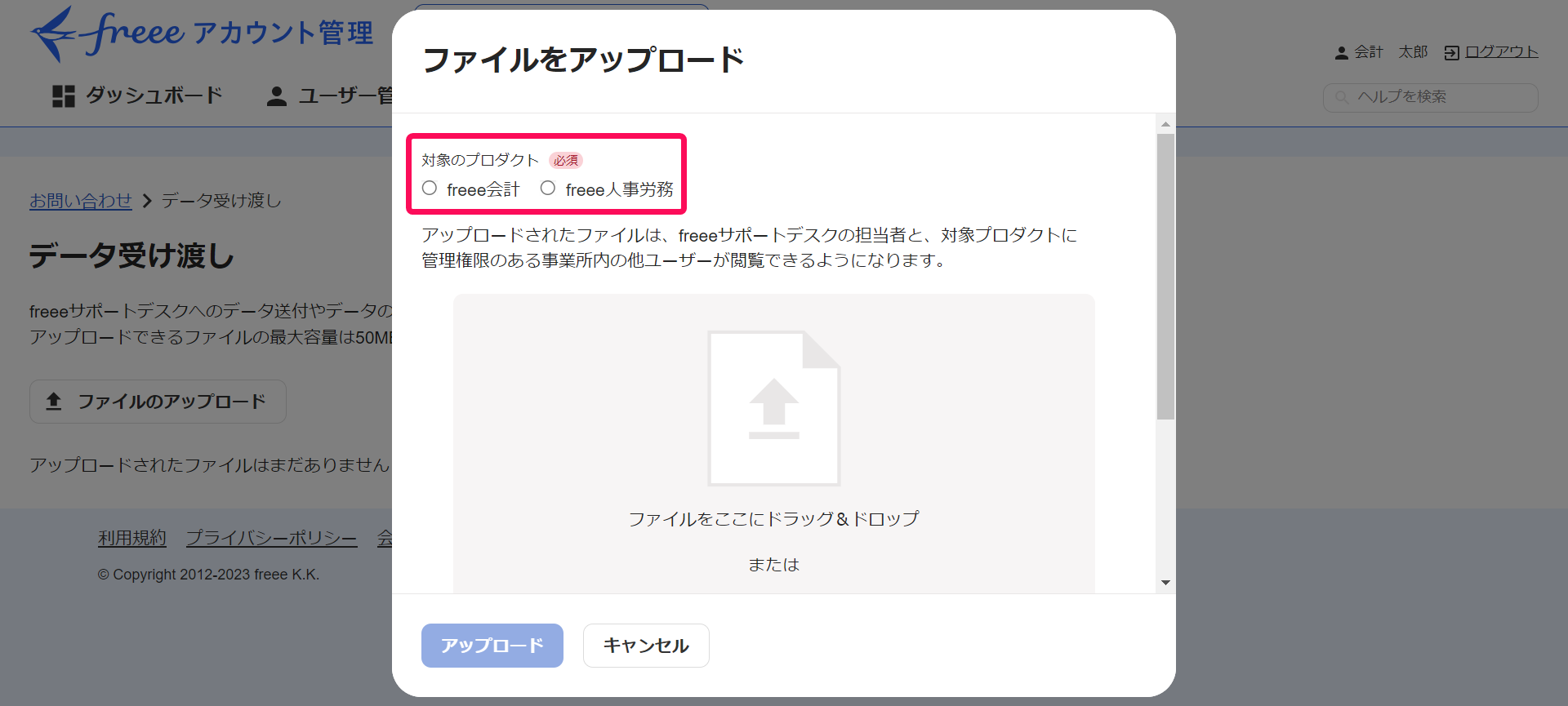Click the データ受け渡し page heading
The width and height of the screenshot is (1568, 706).
point(131,256)
